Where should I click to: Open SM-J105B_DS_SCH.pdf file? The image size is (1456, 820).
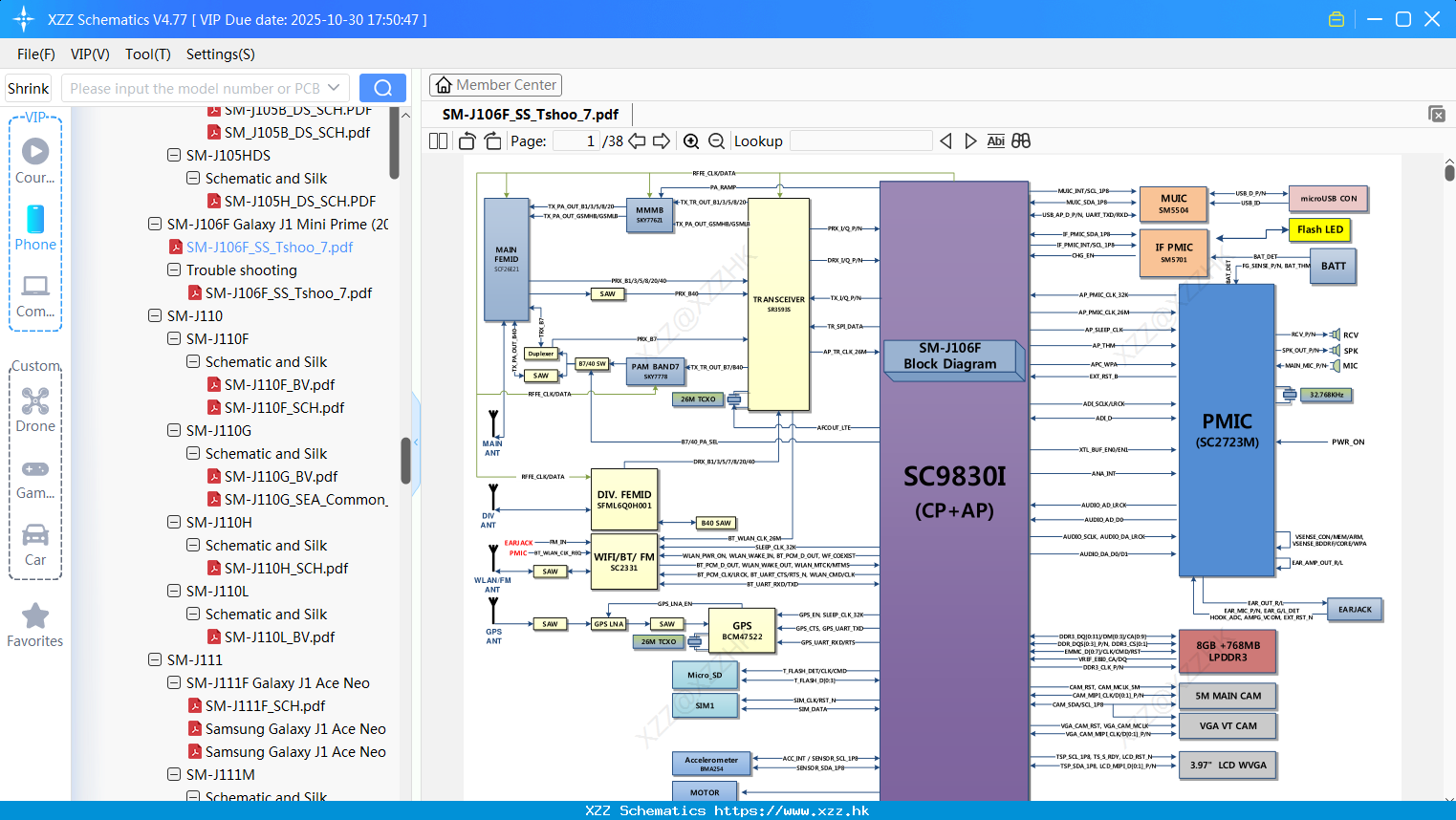click(296, 132)
